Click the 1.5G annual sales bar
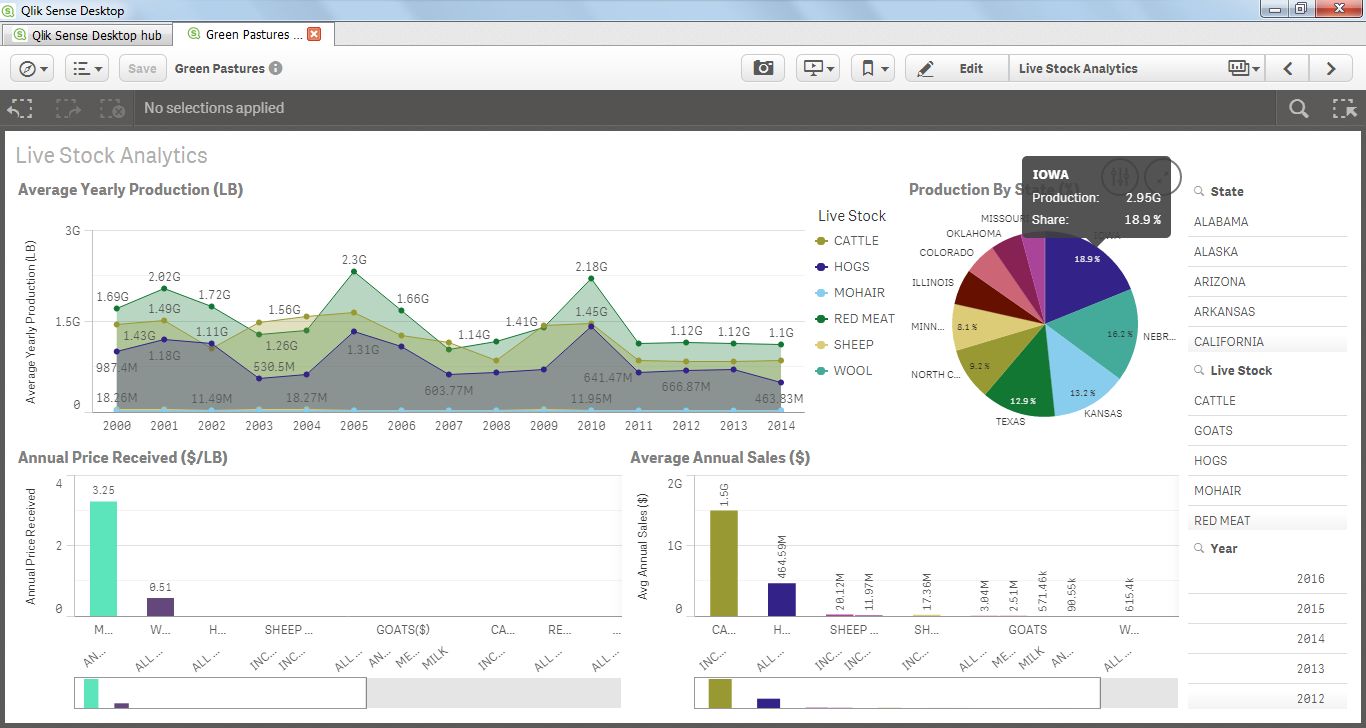 click(x=724, y=563)
